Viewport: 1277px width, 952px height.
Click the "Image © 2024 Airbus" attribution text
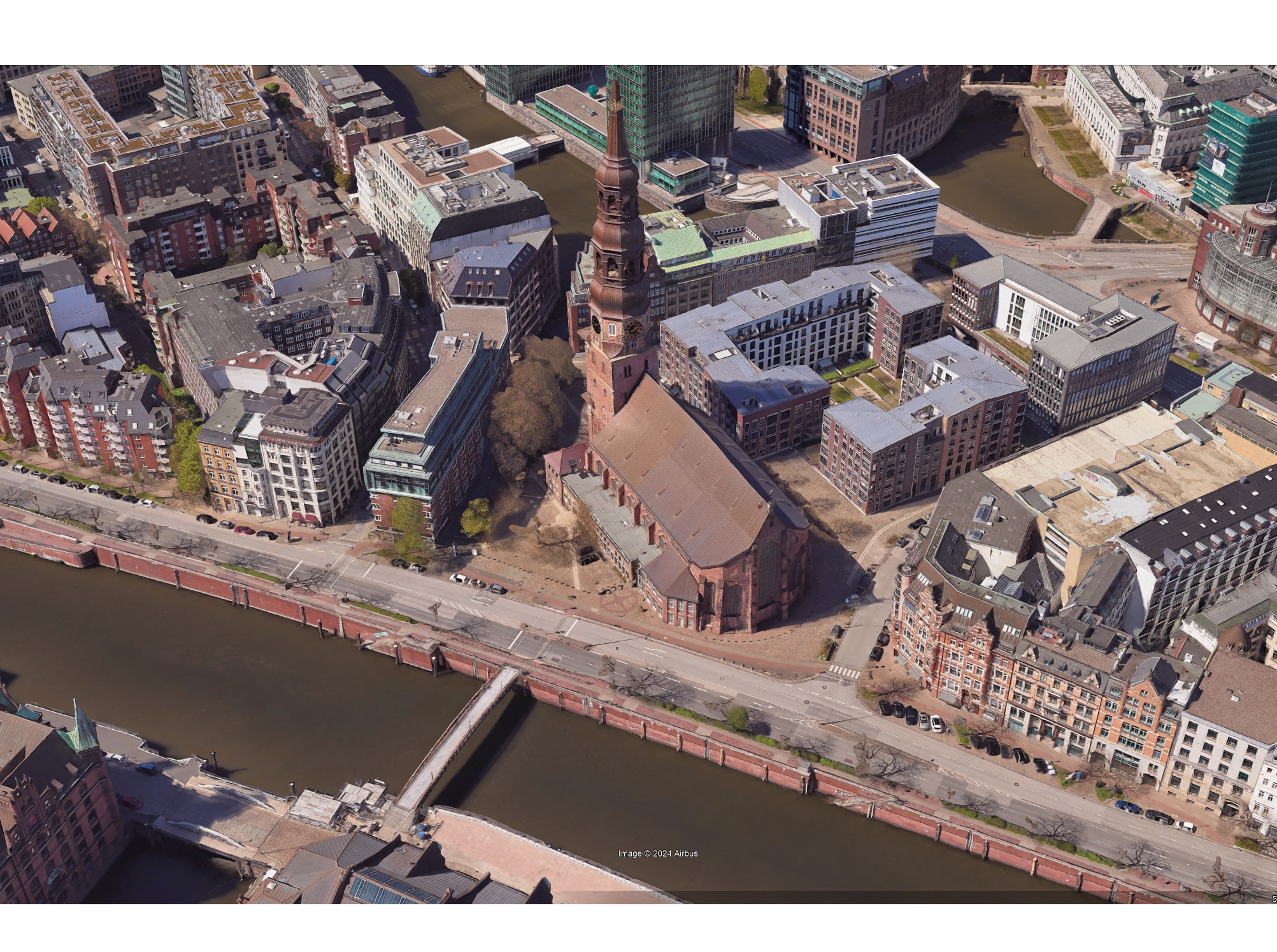657,853
